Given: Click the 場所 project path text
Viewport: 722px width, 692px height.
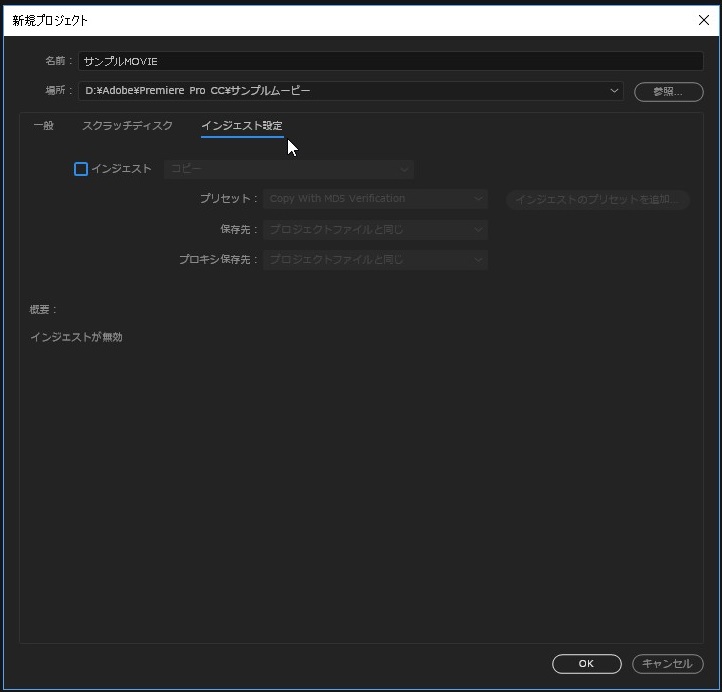Looking at the screenshot, I should (197, 91).
